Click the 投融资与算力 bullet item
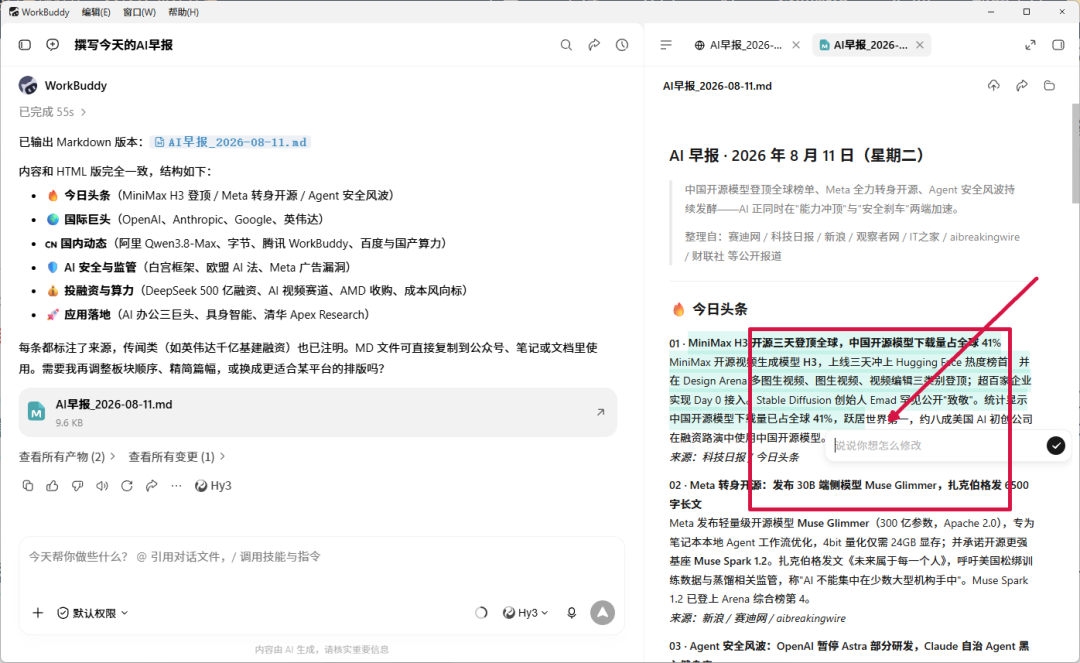The height and width of the screenshot is (663, 1080). (x=259, y=291)
